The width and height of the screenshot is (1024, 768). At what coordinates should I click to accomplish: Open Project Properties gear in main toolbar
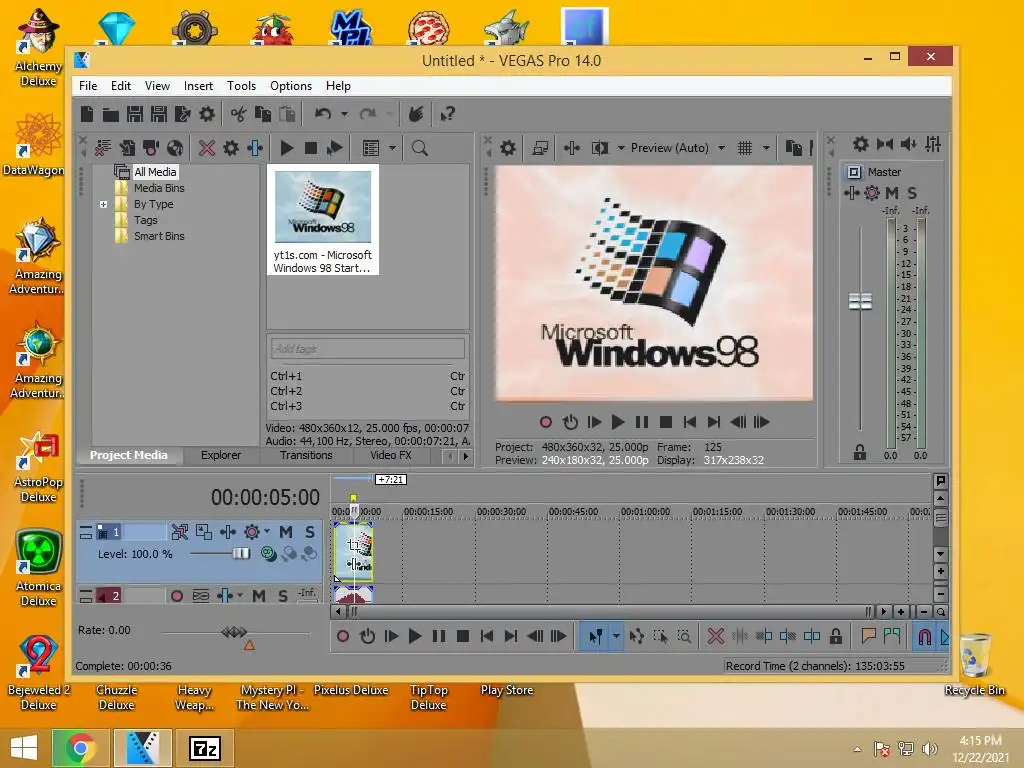point(207,114)
